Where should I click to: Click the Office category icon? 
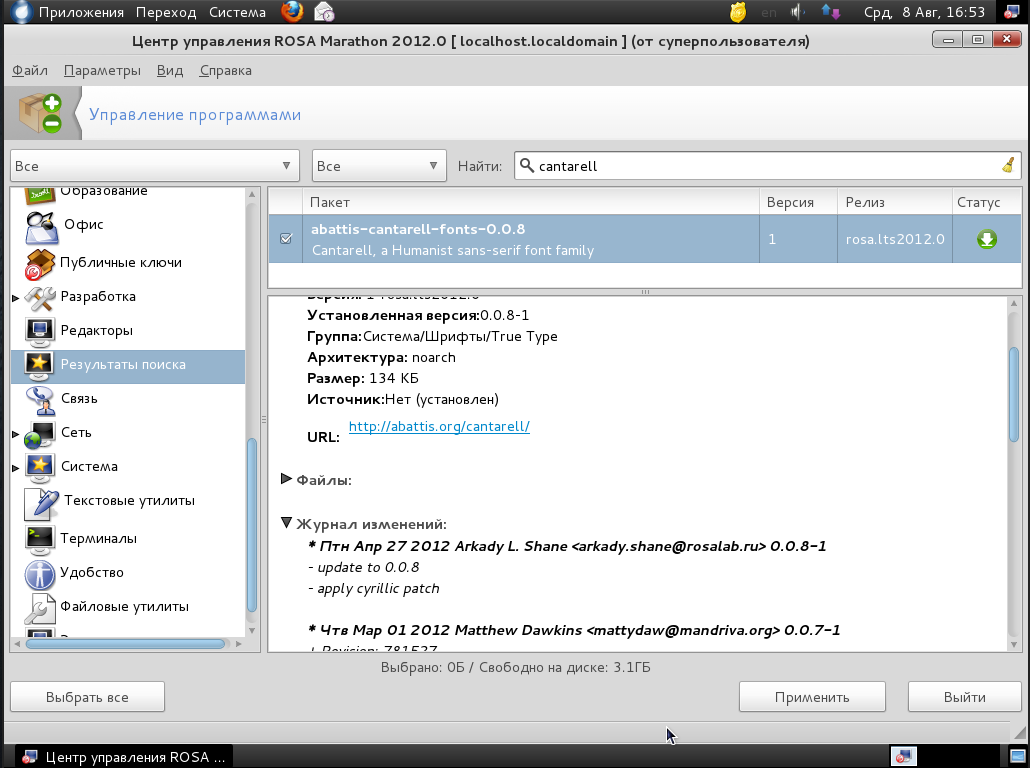tap(42, 227)
